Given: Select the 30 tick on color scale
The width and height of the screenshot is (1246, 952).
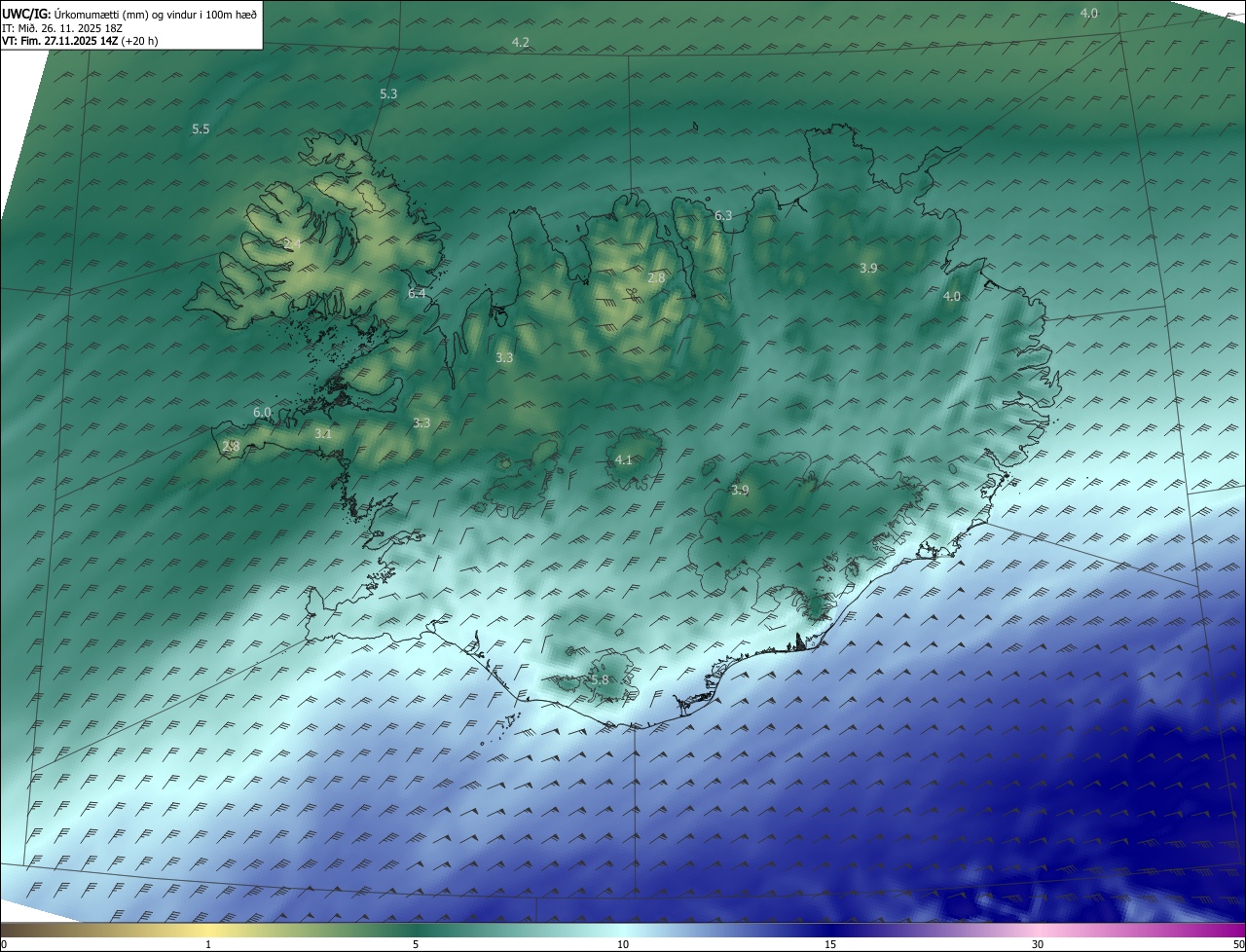Looking at the screenshot, I should (1038, 944).
